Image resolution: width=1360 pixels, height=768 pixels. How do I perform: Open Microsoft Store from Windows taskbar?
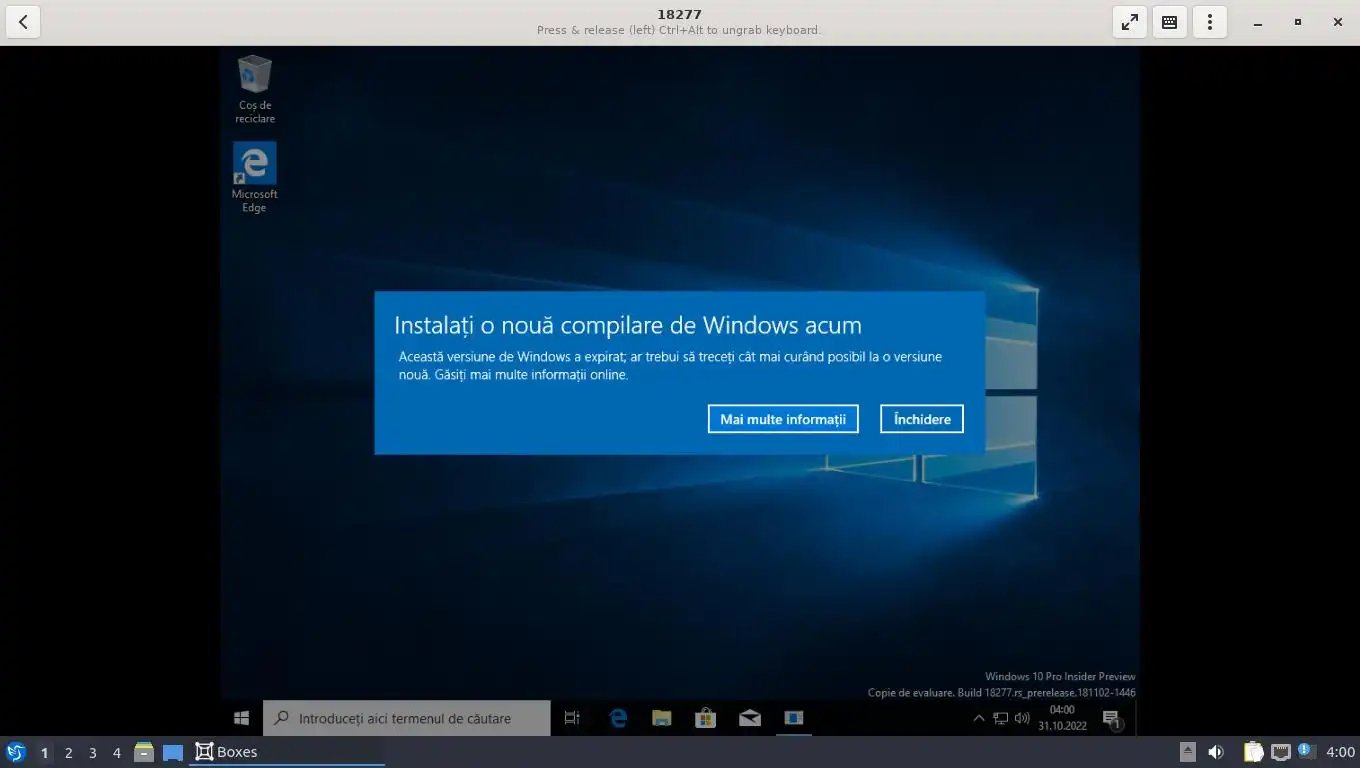click(706, 718)
